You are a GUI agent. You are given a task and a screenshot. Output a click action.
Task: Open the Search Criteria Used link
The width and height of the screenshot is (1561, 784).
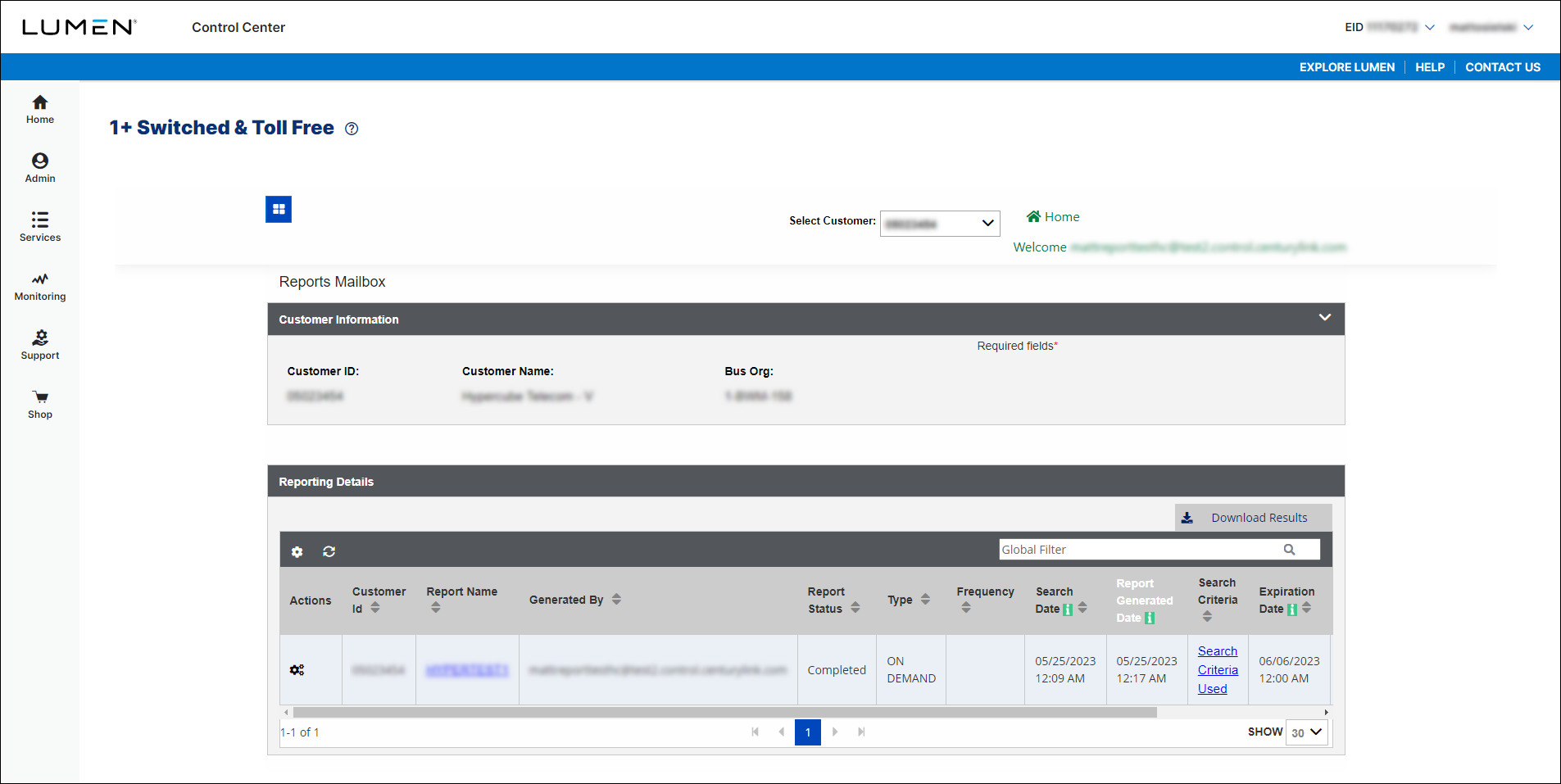(1218, 670)
